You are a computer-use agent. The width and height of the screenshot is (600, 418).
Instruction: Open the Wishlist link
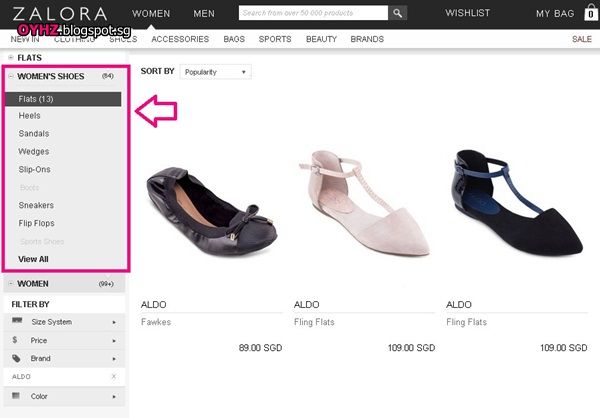(x=467, y=13)
